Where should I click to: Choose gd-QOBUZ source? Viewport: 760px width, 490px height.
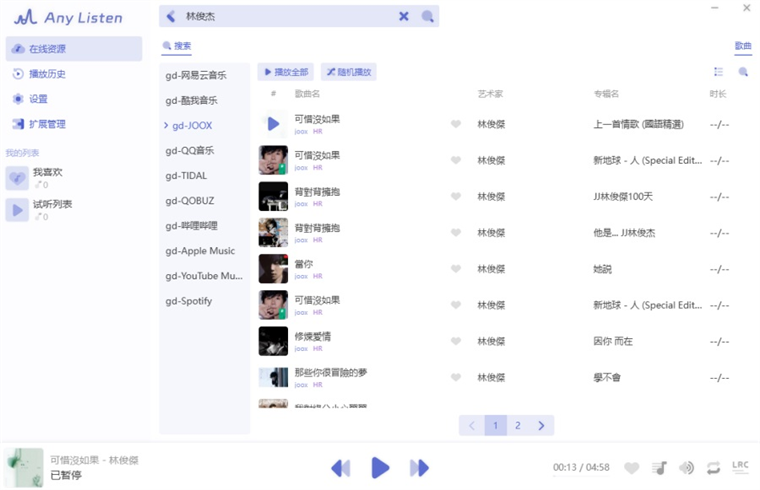click(x=205, y=201)
